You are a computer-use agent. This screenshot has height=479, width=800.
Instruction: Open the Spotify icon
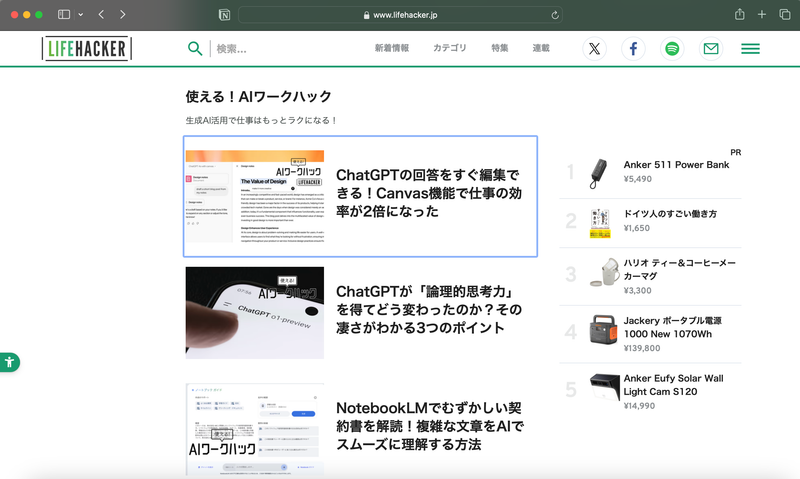coord(672,48)
